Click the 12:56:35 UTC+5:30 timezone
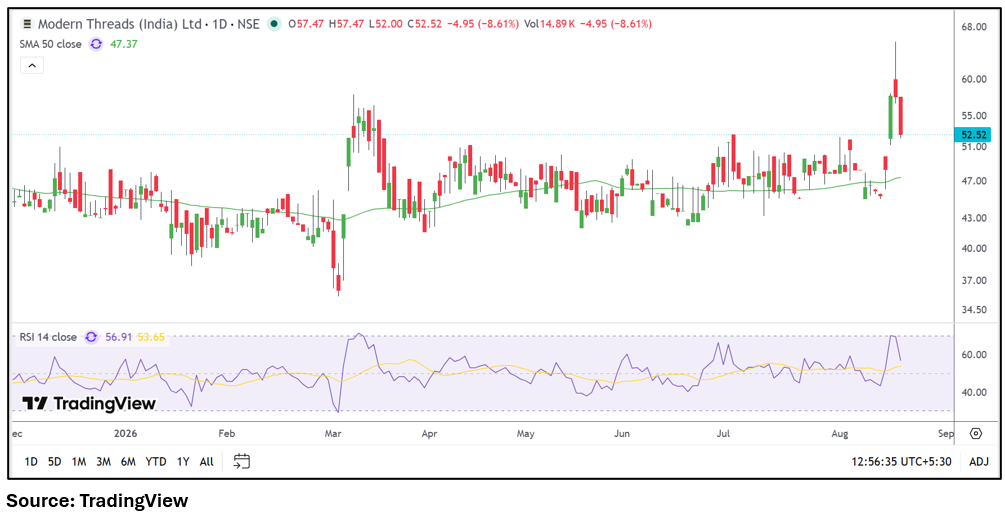1005x517 pixels. (901, 461)
